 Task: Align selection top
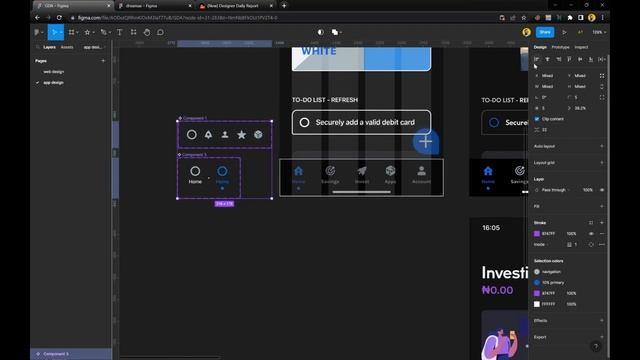[x=569, y=60]
